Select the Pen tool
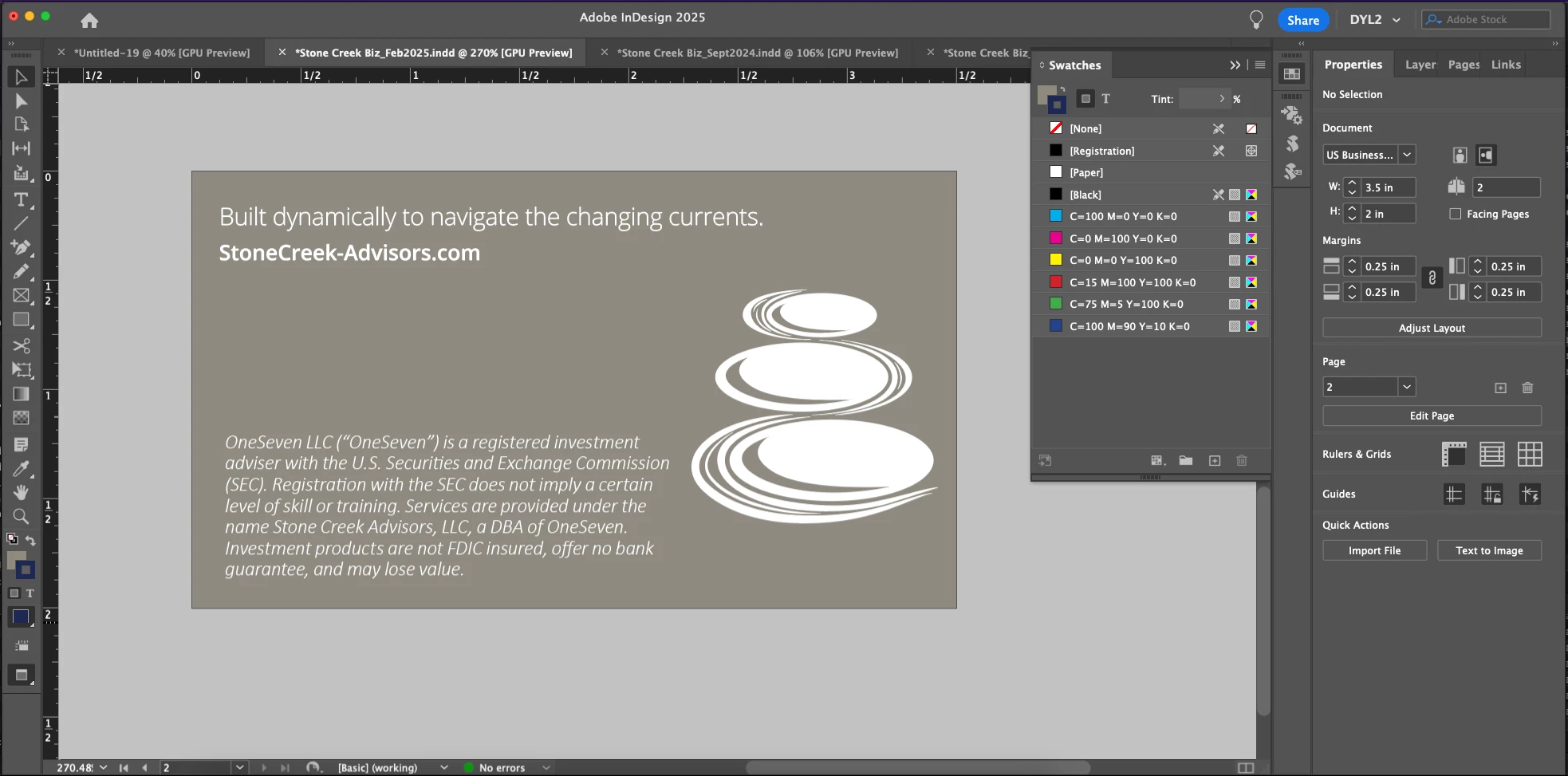 22,247
